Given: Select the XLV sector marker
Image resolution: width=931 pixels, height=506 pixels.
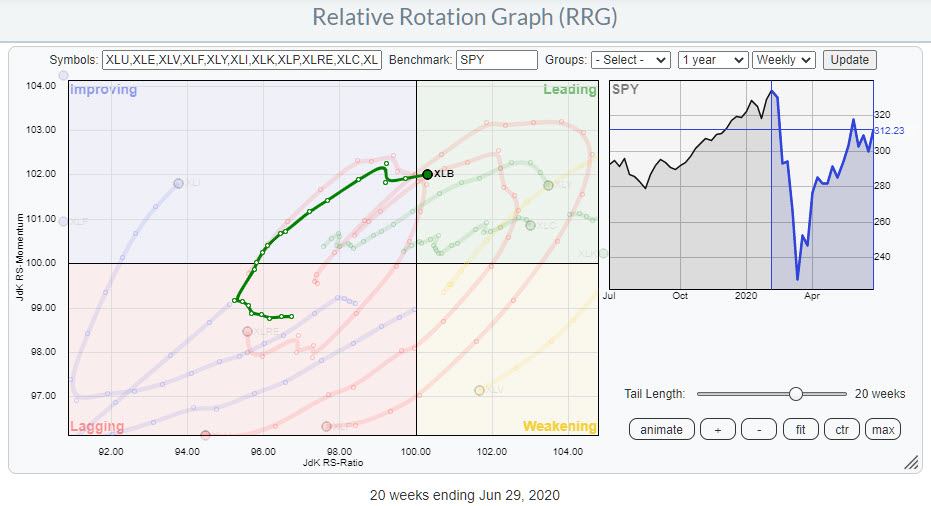Looking at the screenshot, I should (479, 390).
